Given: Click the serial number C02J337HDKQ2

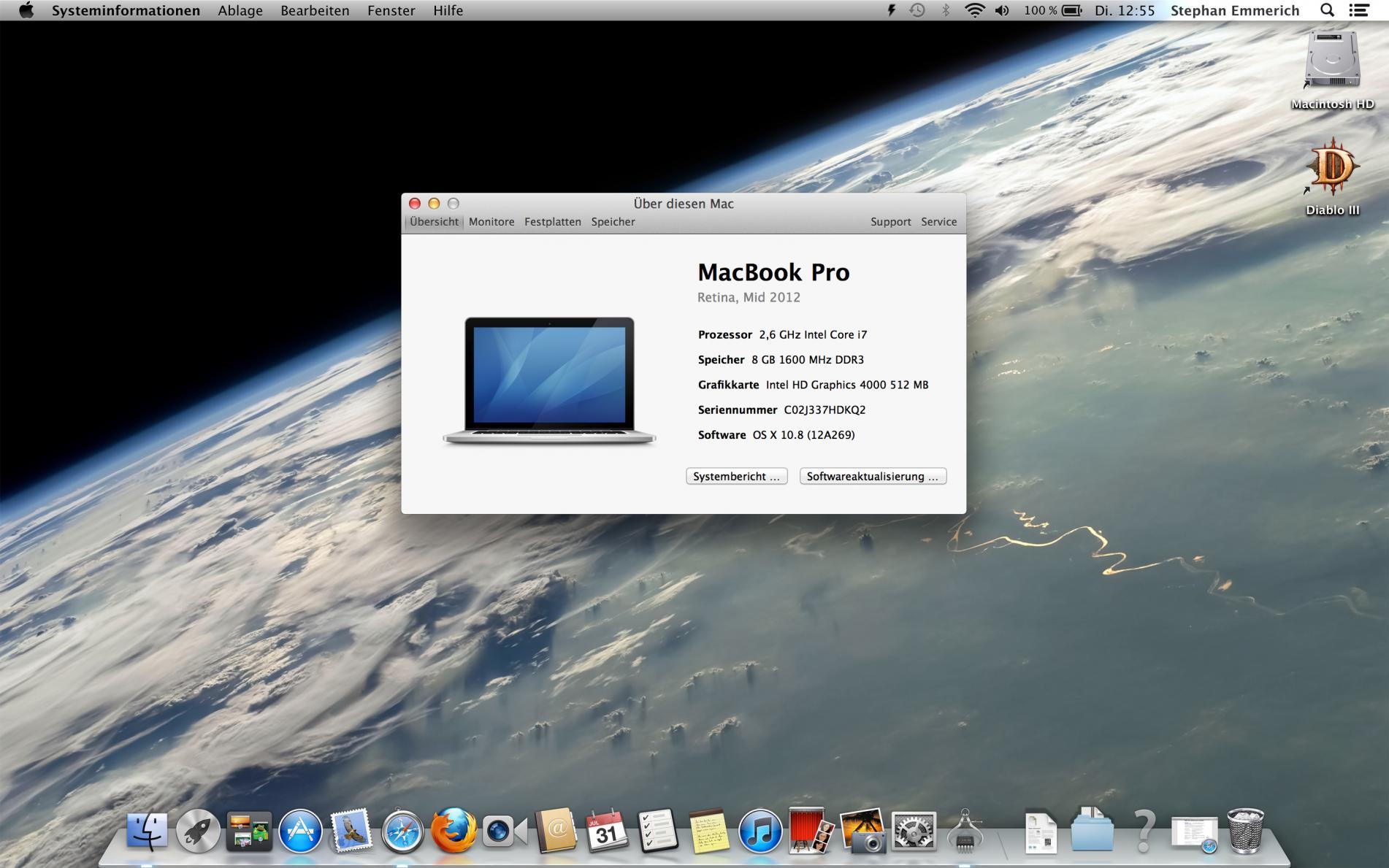Looking at the screenshot, I should point(824,410).
